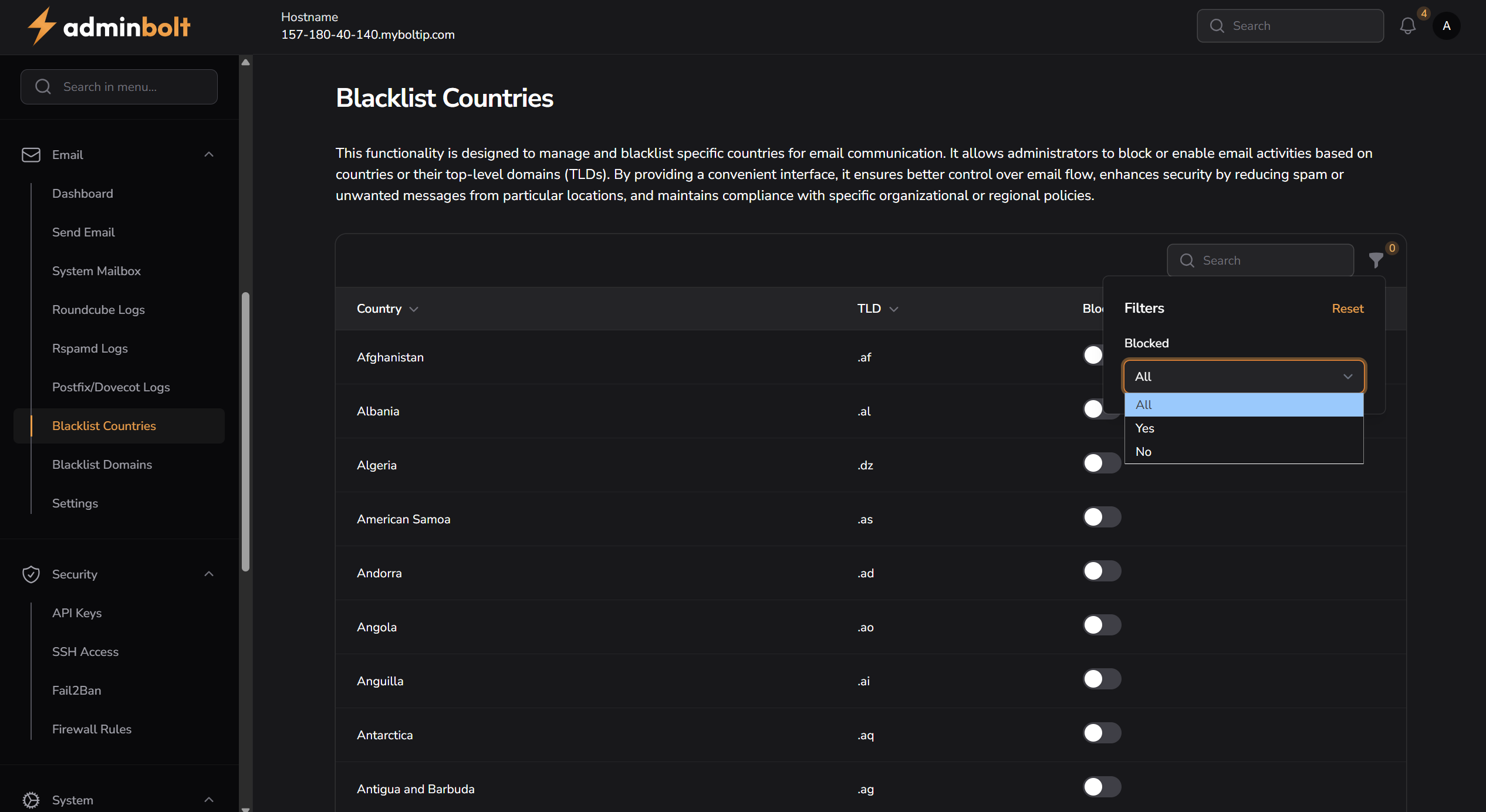Click the user avatar circle
The image size is (1486, 812).
1447,26
